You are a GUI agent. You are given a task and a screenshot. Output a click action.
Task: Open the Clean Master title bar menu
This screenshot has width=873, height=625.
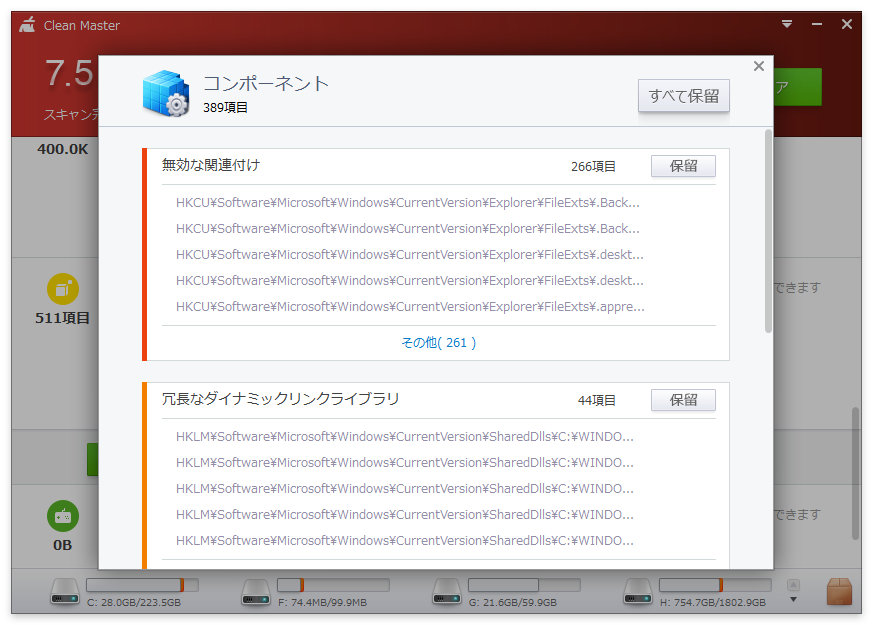(787, 23)
